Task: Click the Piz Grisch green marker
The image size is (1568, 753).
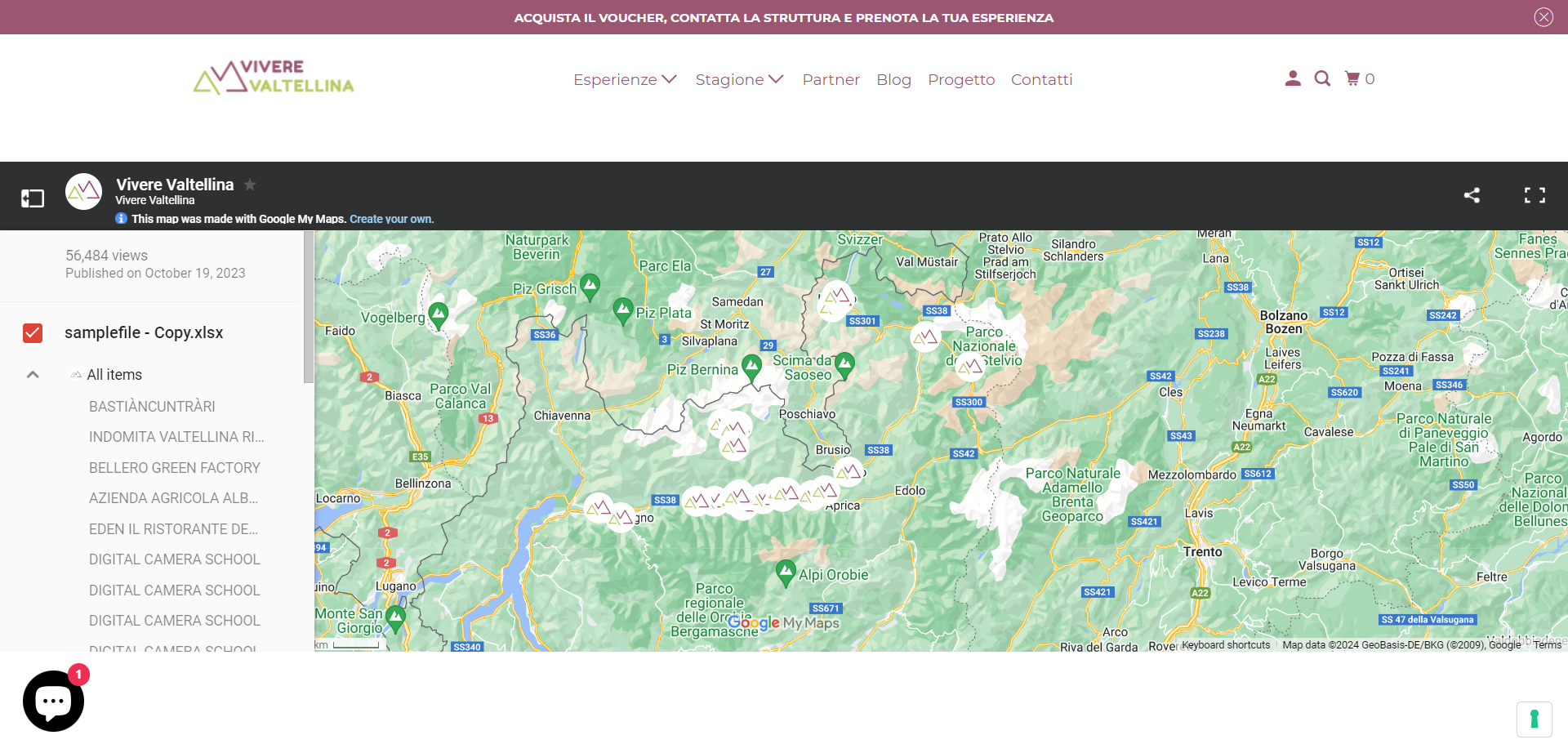Action: [590, 287]
